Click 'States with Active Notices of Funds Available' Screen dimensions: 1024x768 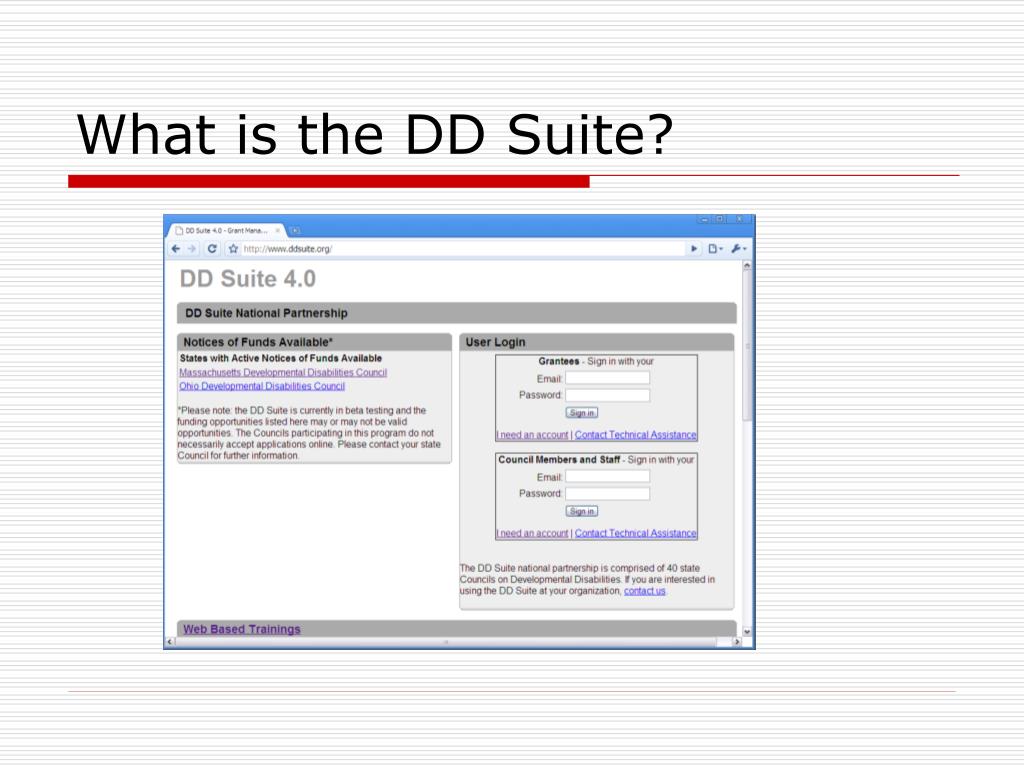tap(281, 359)
